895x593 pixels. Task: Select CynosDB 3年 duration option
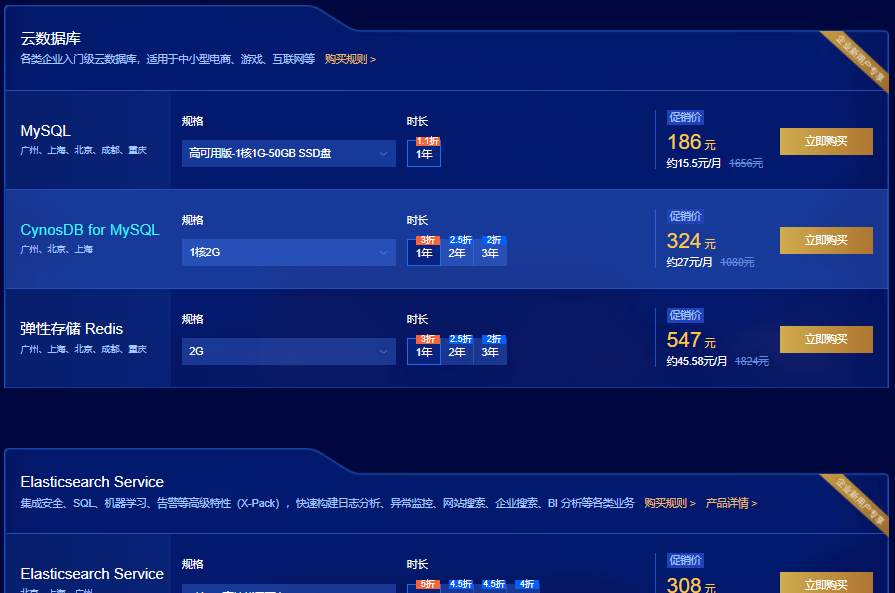pyautogui.click(x=490, y=252)
